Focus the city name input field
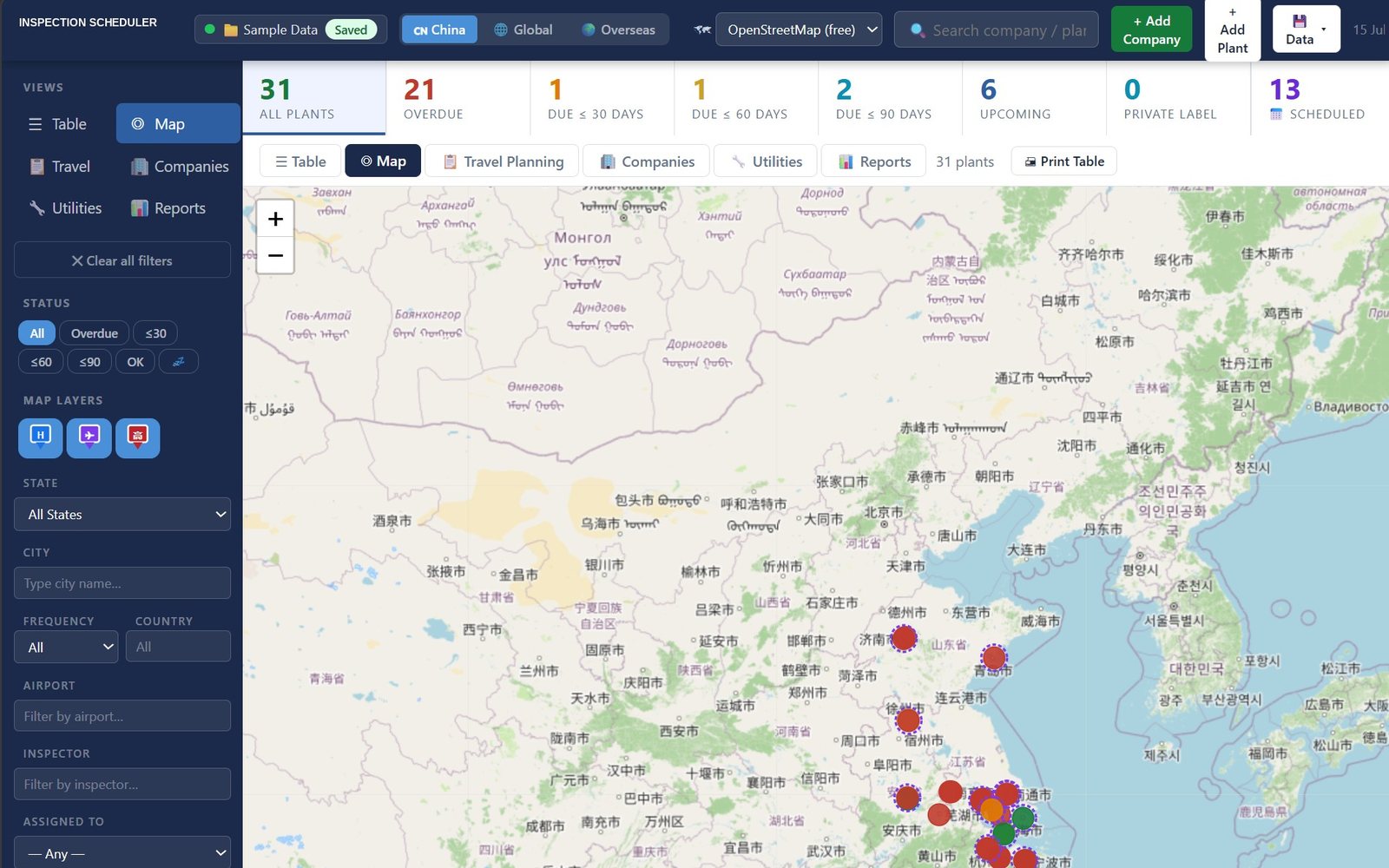The image size is (1389, 868). tap(122, 583)
